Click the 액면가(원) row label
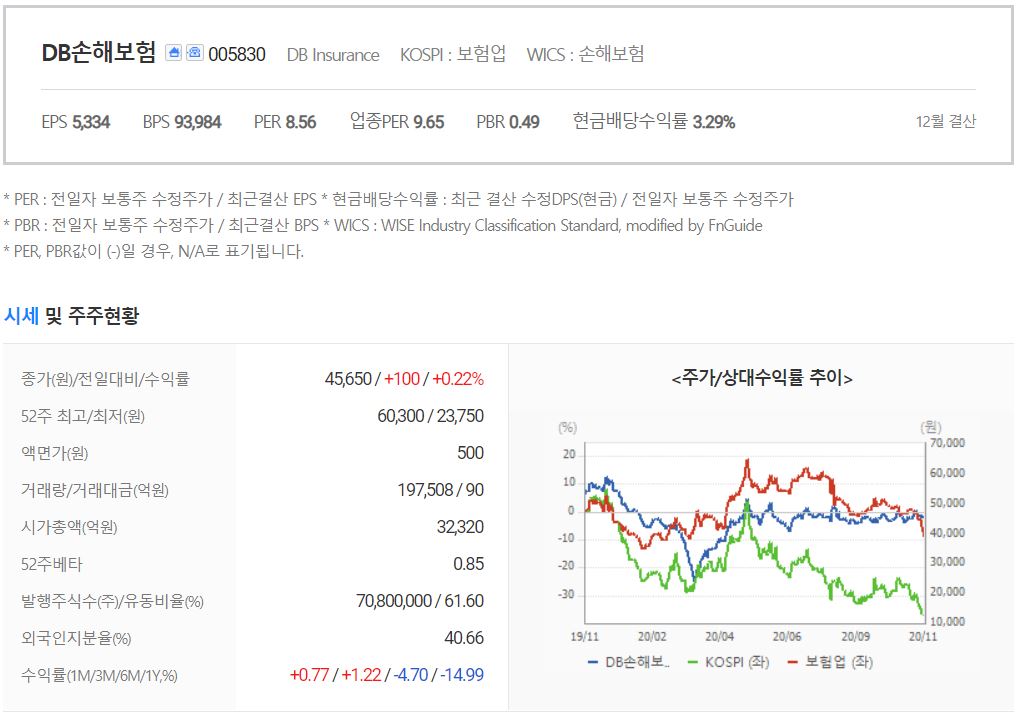 (x=55, y=453)
